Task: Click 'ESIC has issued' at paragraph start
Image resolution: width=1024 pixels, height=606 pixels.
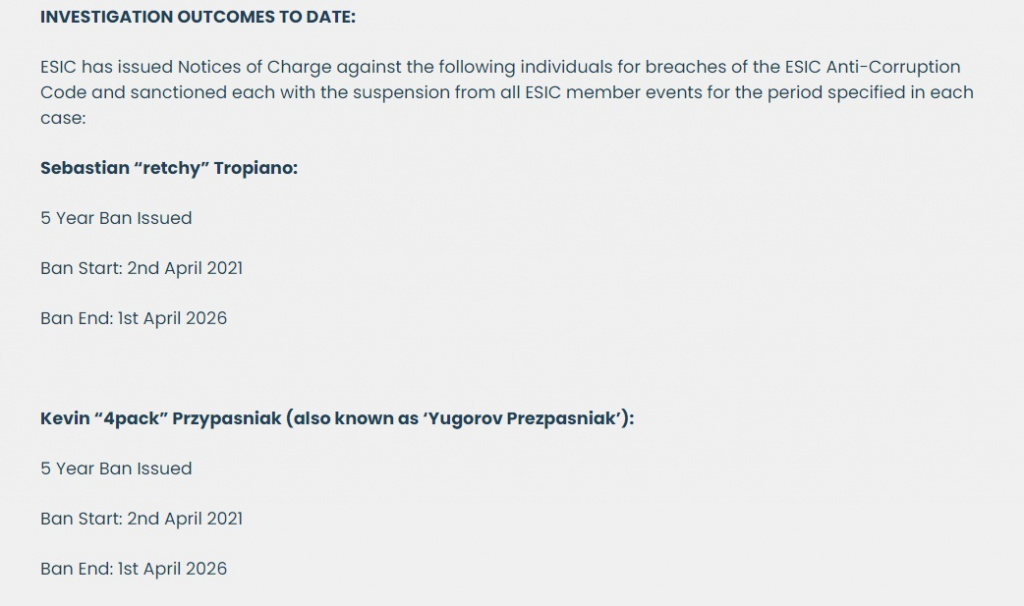Action: pyautogui.click(x=106, y=67)
